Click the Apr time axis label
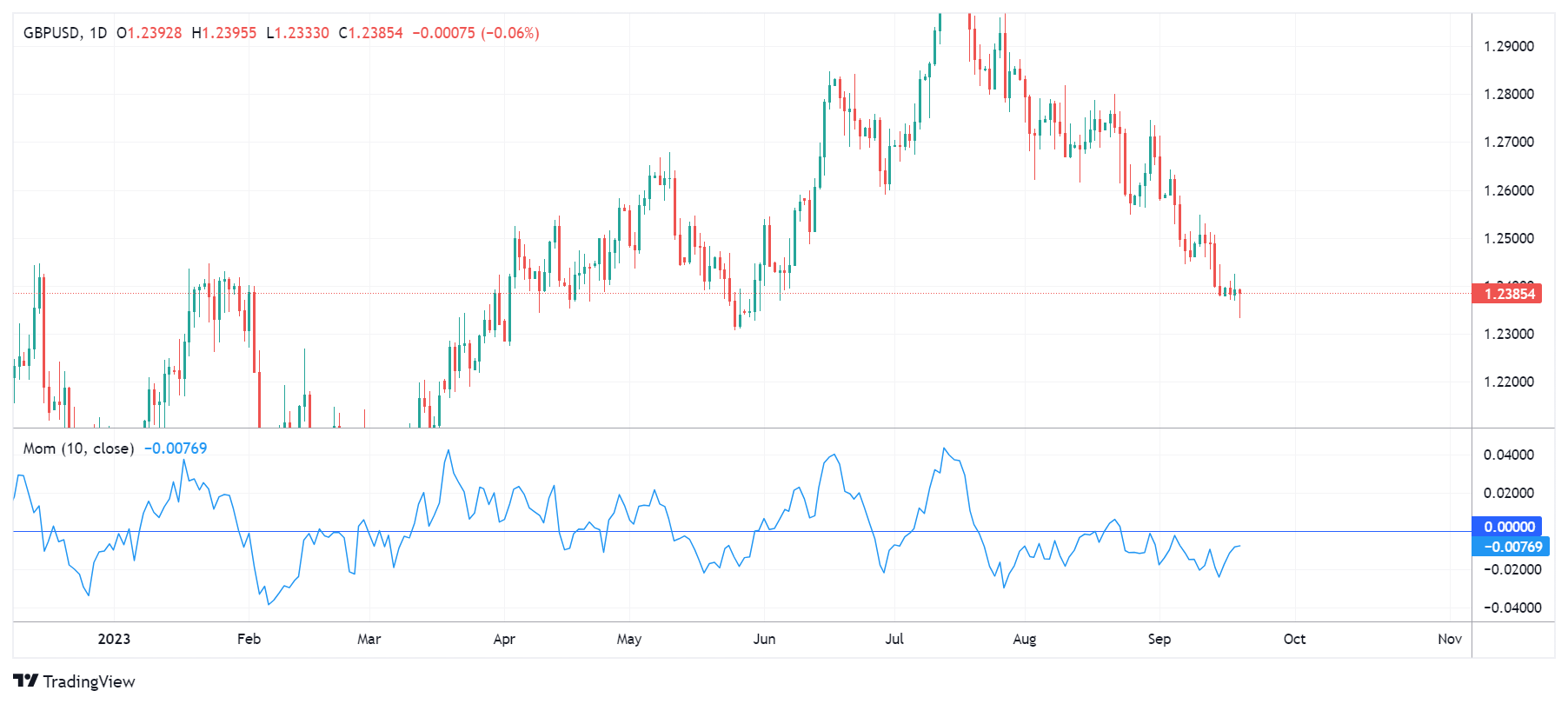The image size is (1568, 704). 504,639
